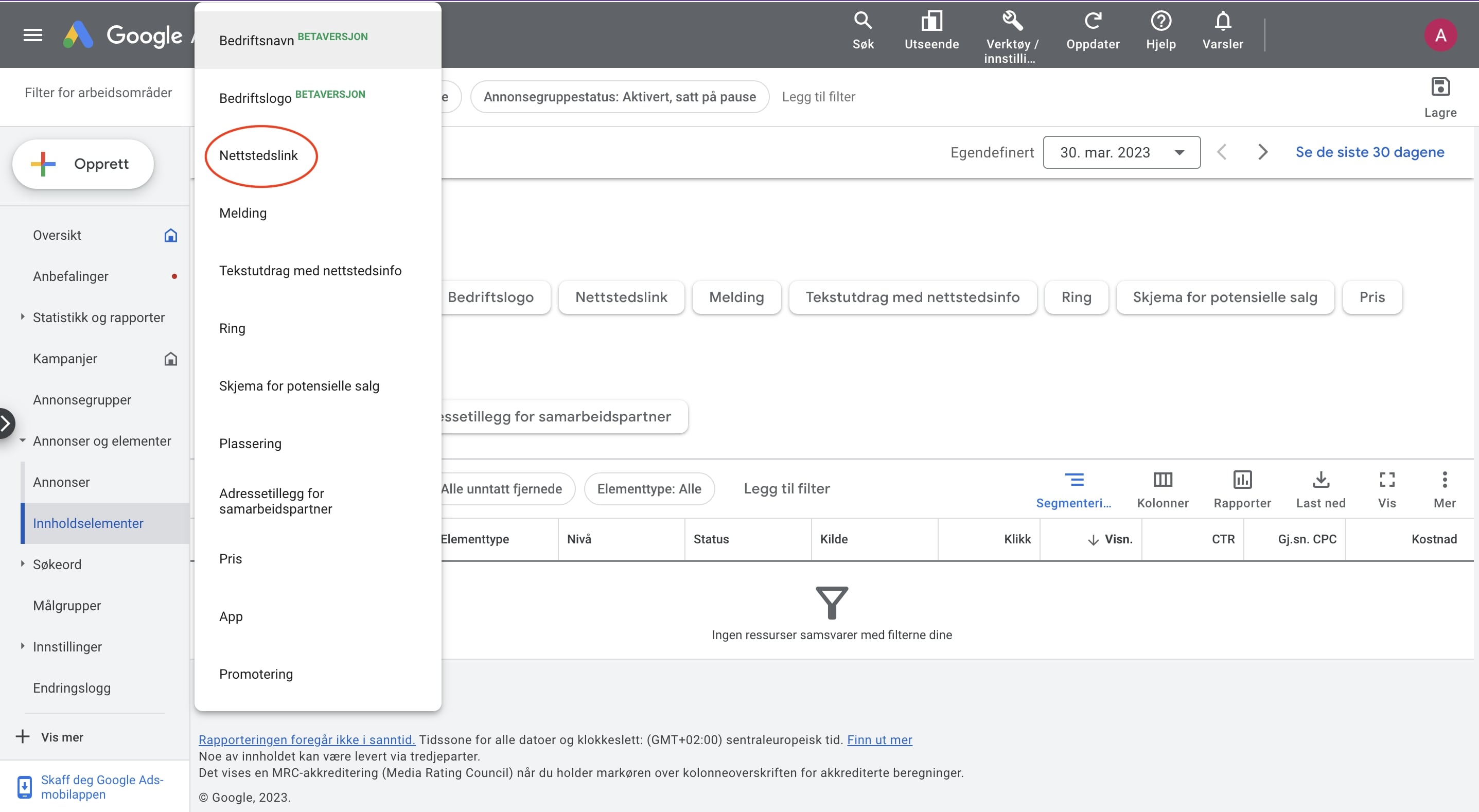Open the Hjelp question-mark icon
The height and width of the screenshot is (812, 1479).
[x=1160, y=21]
